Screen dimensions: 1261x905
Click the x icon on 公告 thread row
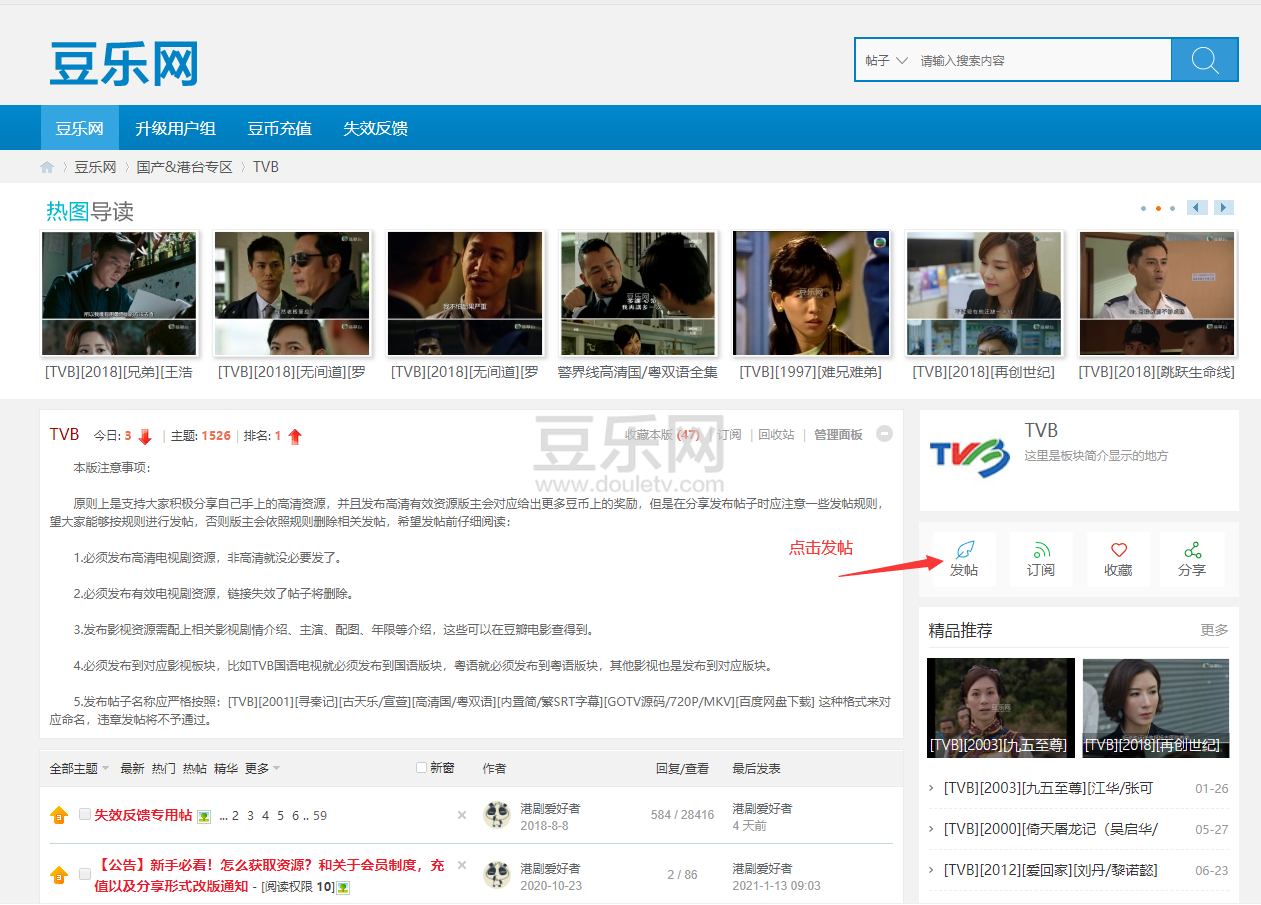[462, 865]
